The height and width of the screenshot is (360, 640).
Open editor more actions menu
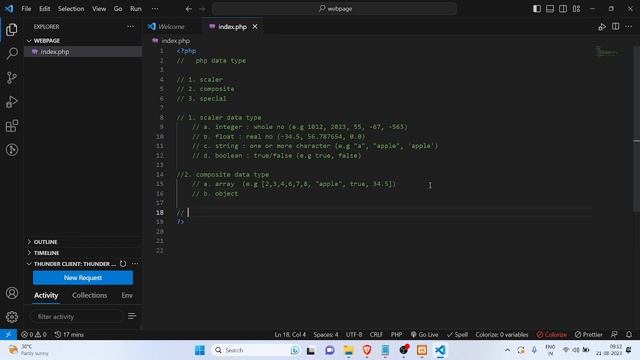(x=629, y=27)
